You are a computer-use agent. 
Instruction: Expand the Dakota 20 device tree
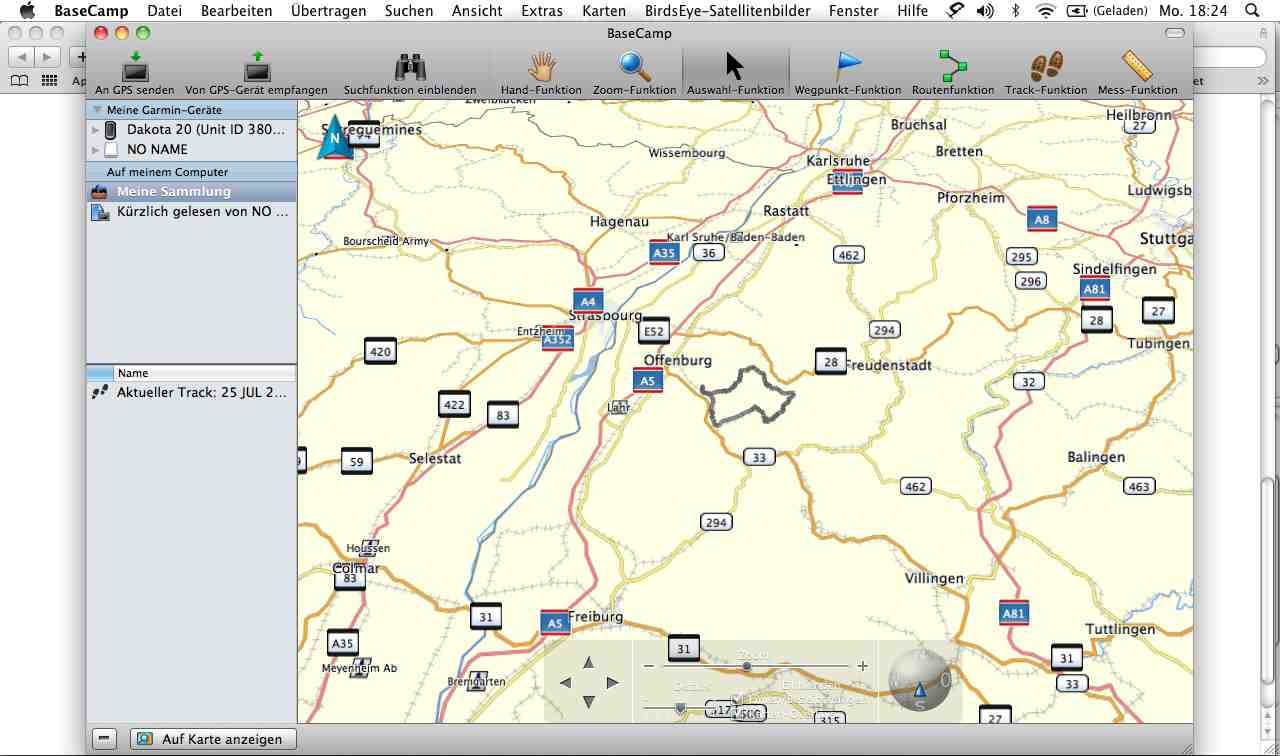95,130
